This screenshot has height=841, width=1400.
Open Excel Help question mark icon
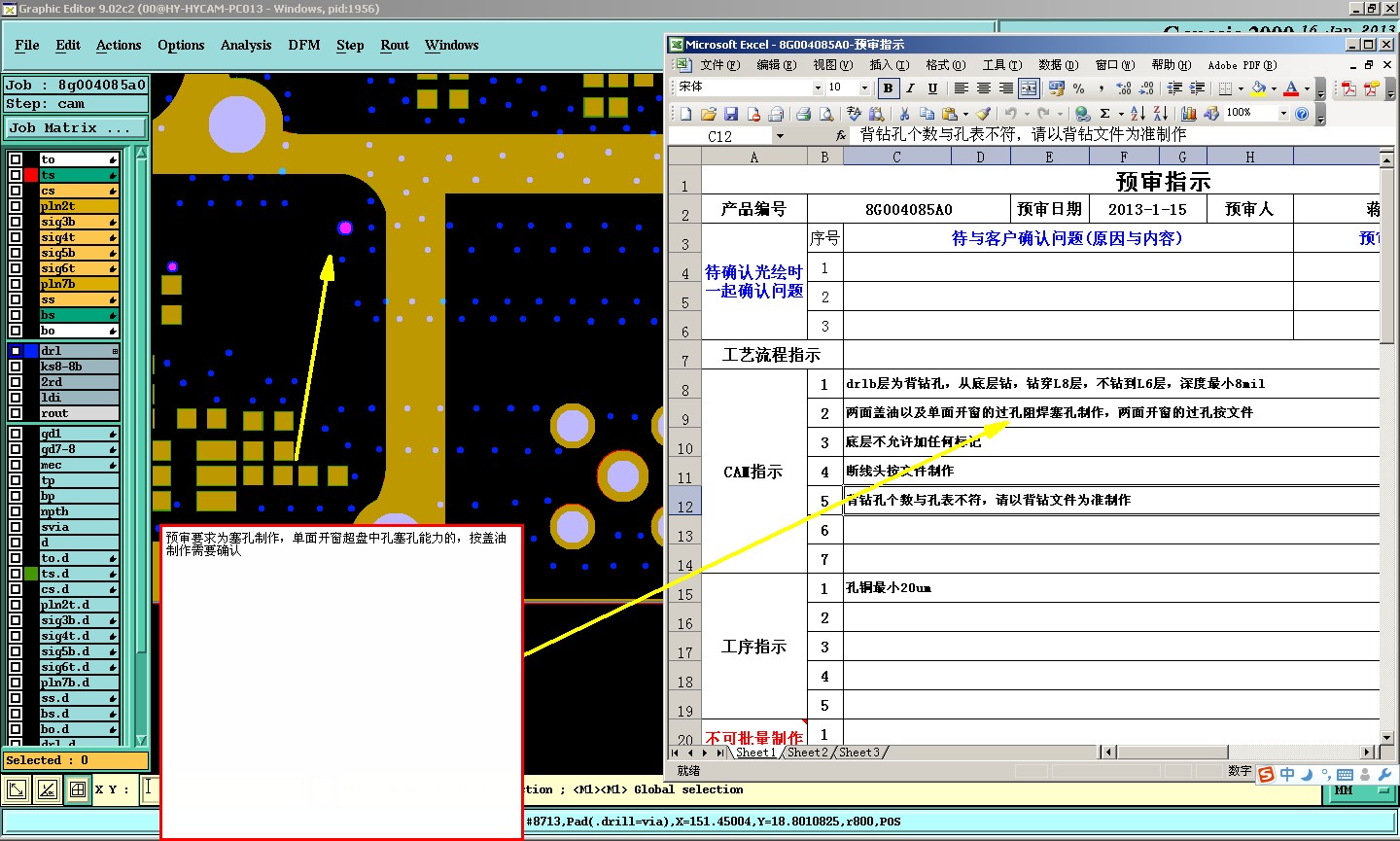pos(1302,114)
